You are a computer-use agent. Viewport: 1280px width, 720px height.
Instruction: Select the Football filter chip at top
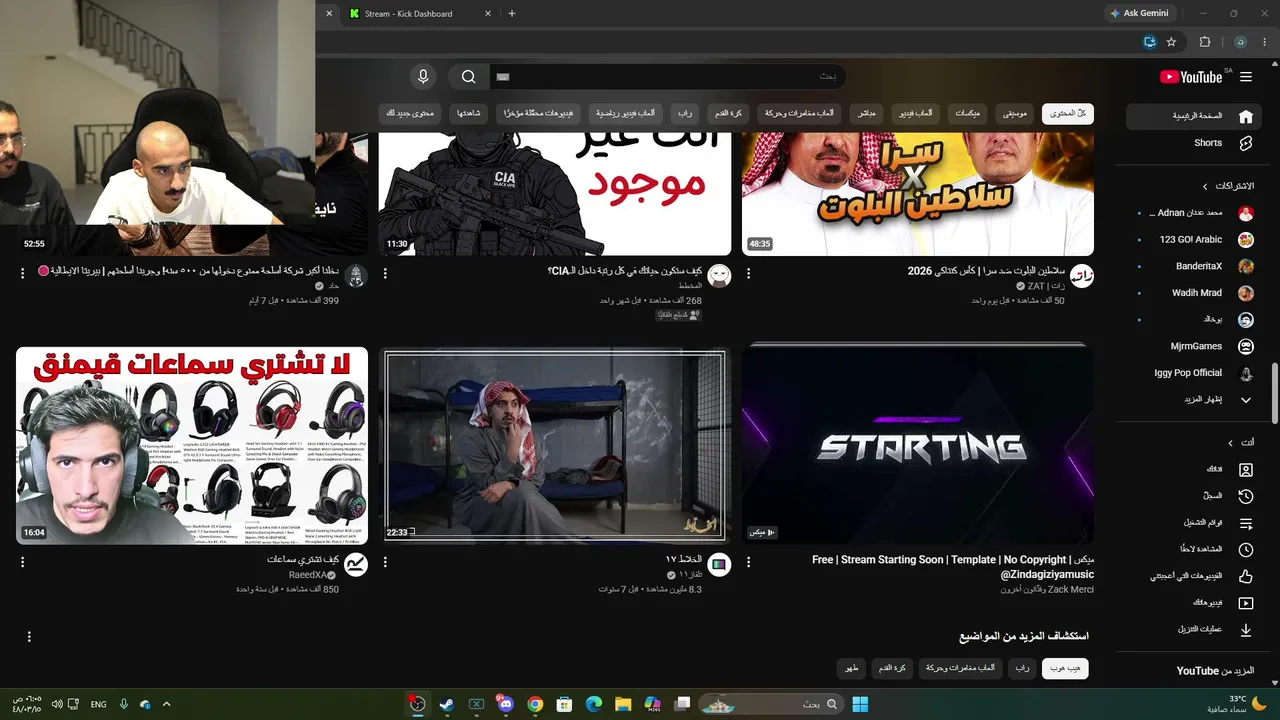729,114
